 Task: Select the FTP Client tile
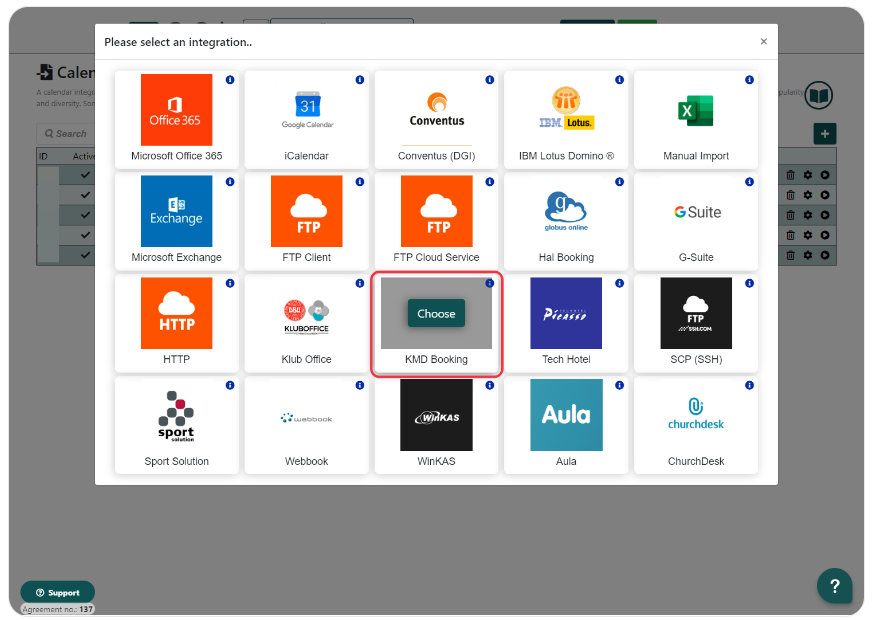tap(306, 221)
